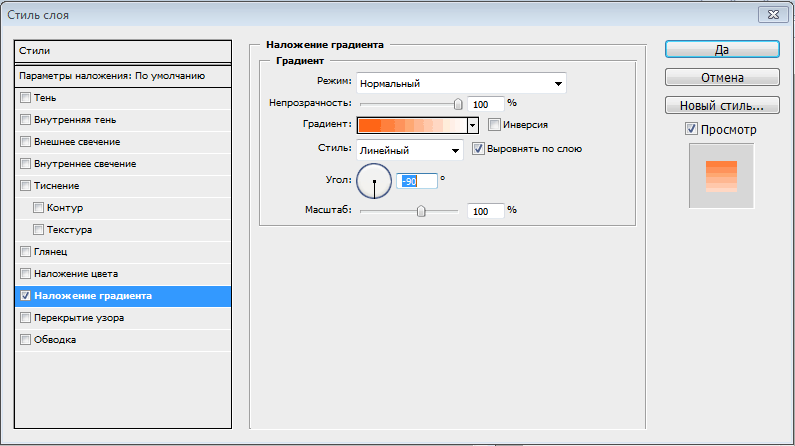Confirm with the Да button
This screenshot has height=446, width=795.
[x=722, y=50]
